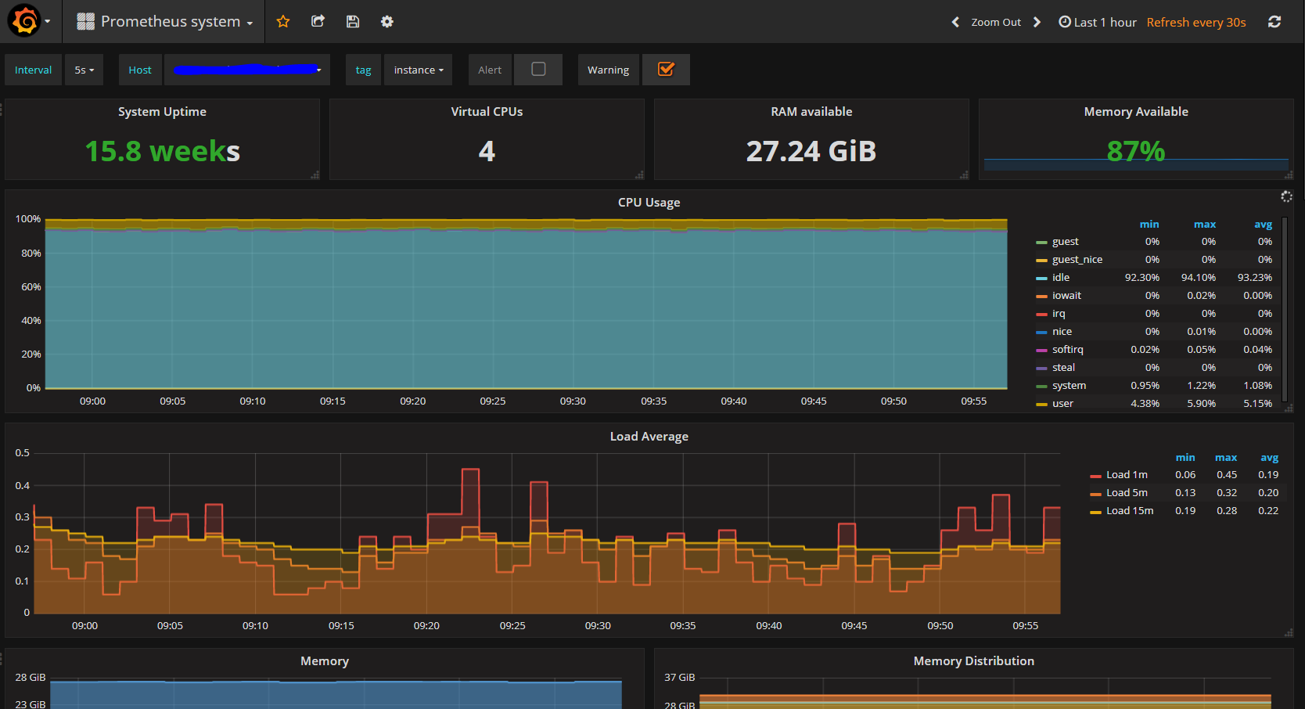Sort Load Average legend by max column
The image size is (1305, 709).
click(x=1225, y=457)
